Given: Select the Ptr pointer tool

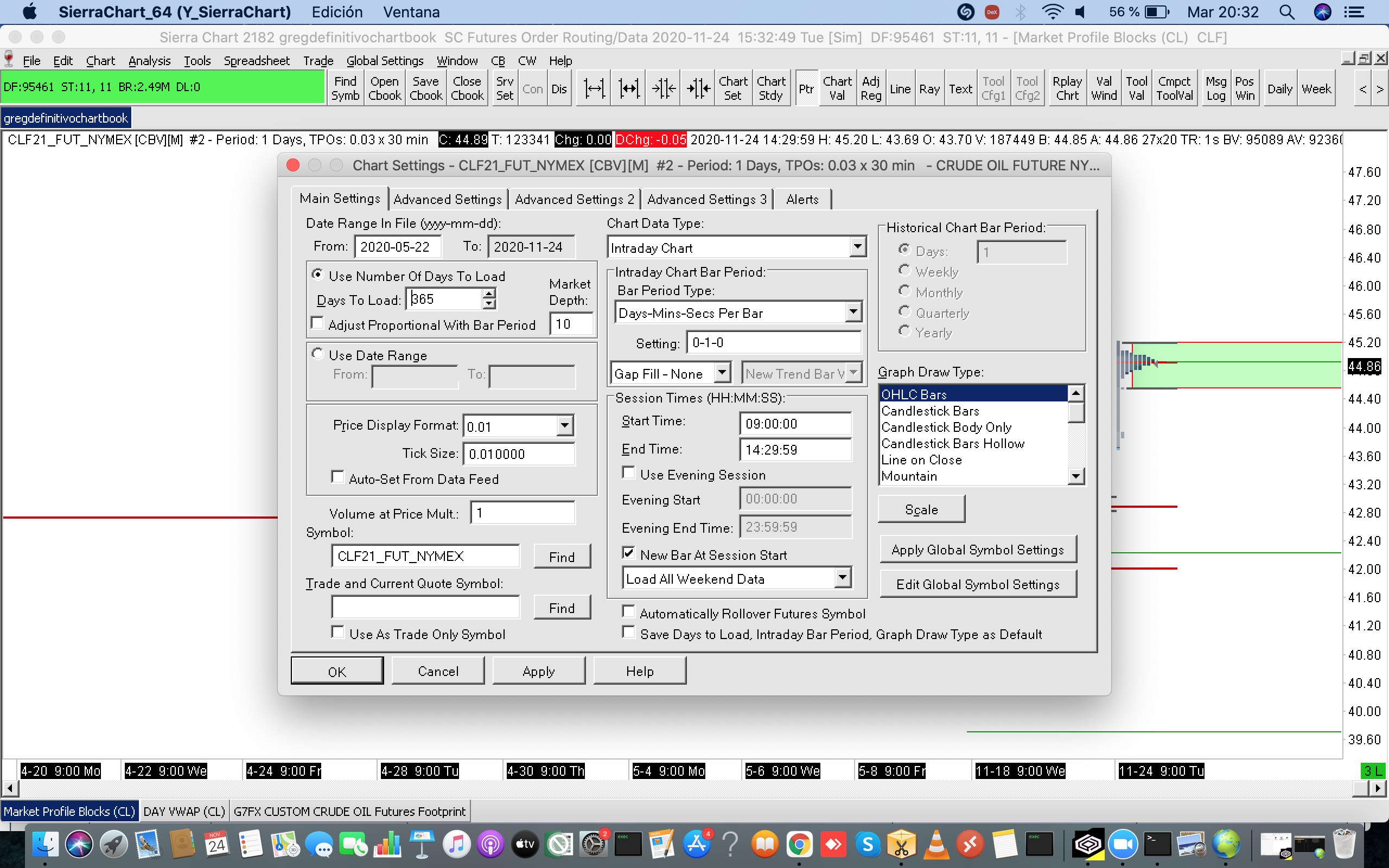Looking at the screenshot, I should point(806,88).
